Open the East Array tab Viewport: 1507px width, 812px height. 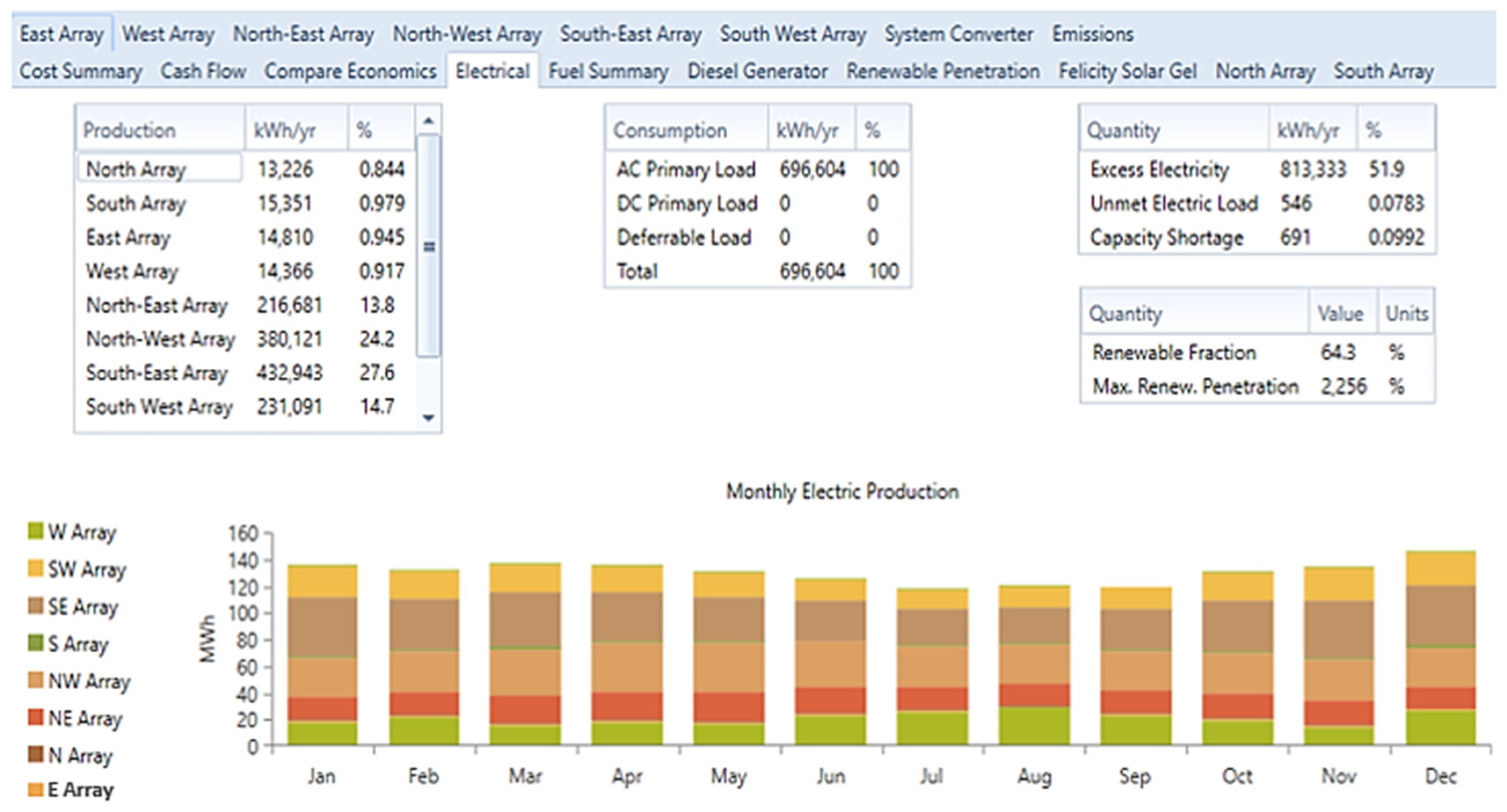click(x=62, y=34)
